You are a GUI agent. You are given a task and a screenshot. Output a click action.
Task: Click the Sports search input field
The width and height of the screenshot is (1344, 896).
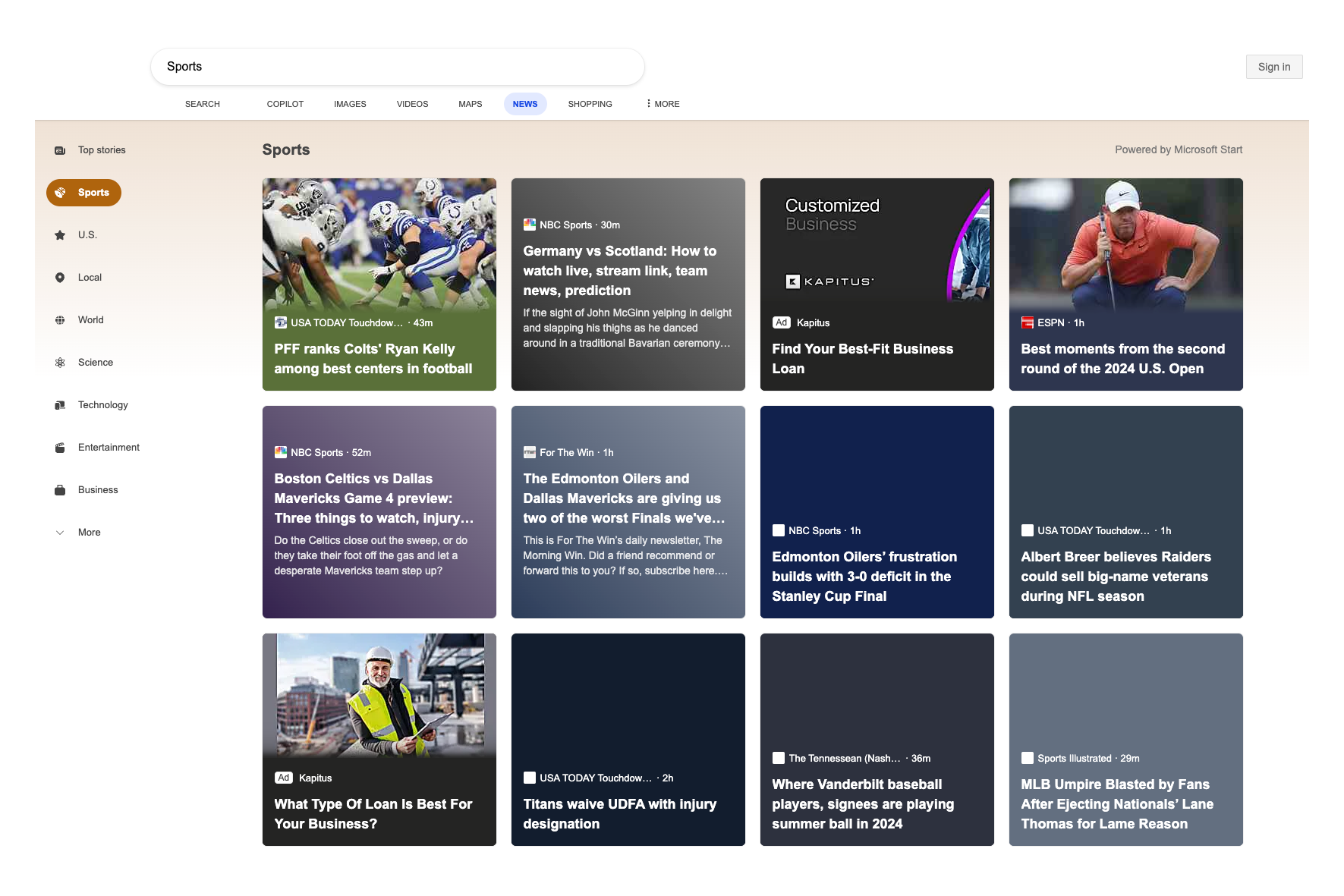[x=398, y=67]
